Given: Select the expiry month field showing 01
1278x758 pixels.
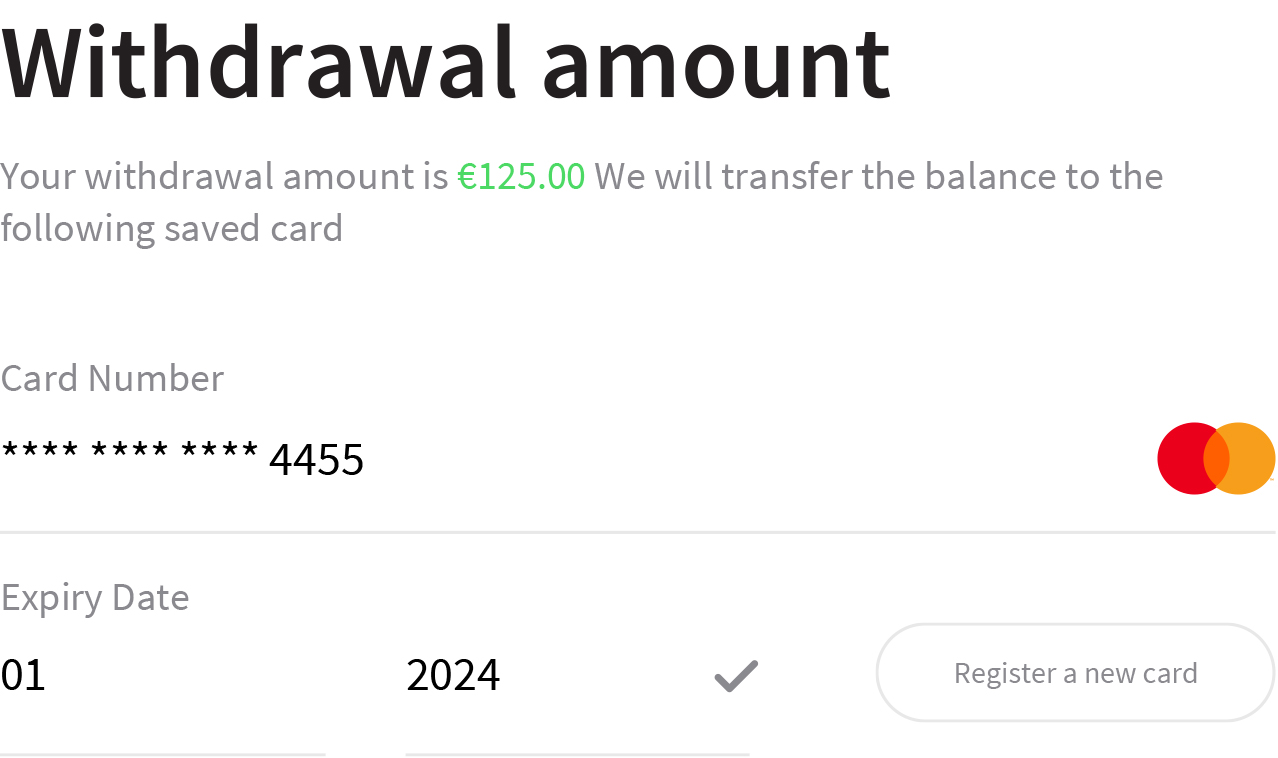Looking at the screenshot, I should click(163, 675).
